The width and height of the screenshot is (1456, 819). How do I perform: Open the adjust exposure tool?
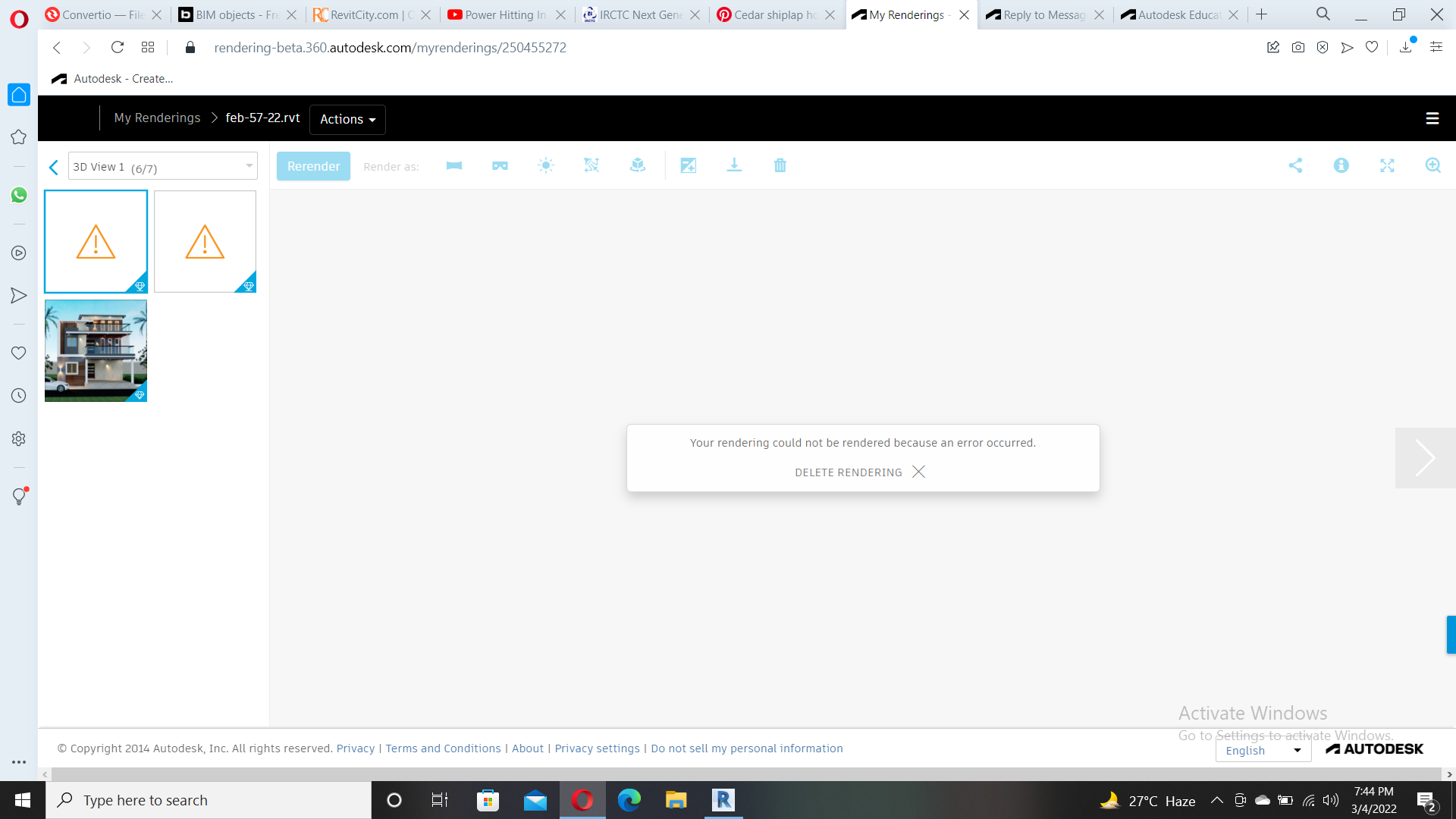coord(689,165)
